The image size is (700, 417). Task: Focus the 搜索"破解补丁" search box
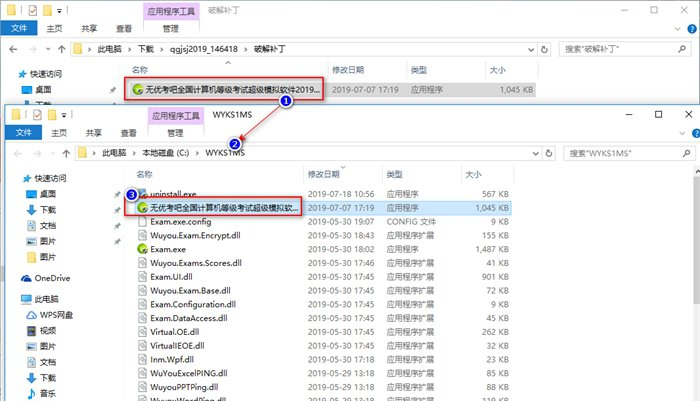(x=625, y=49)
